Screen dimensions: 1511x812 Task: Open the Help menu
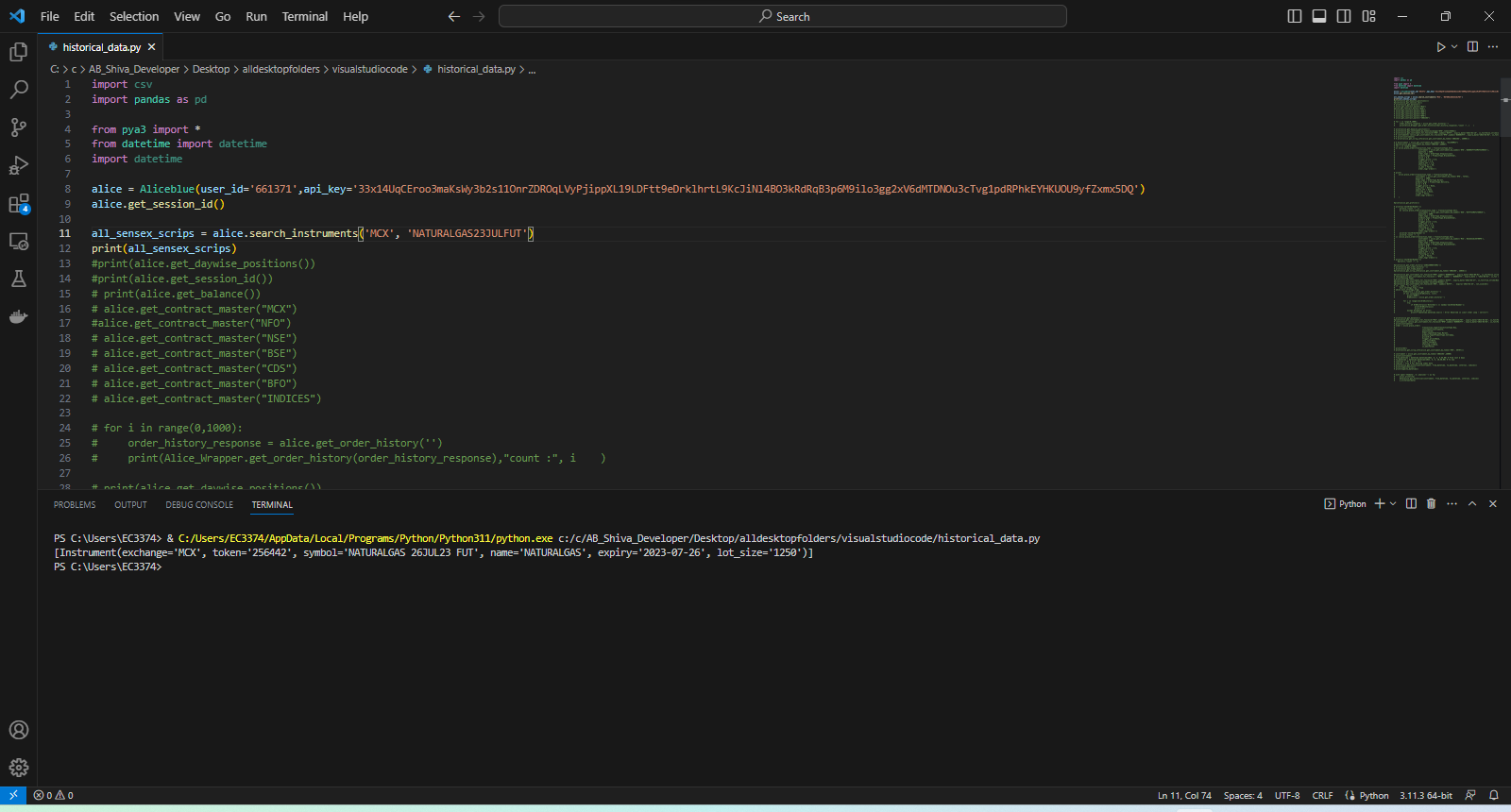(356, 16)
